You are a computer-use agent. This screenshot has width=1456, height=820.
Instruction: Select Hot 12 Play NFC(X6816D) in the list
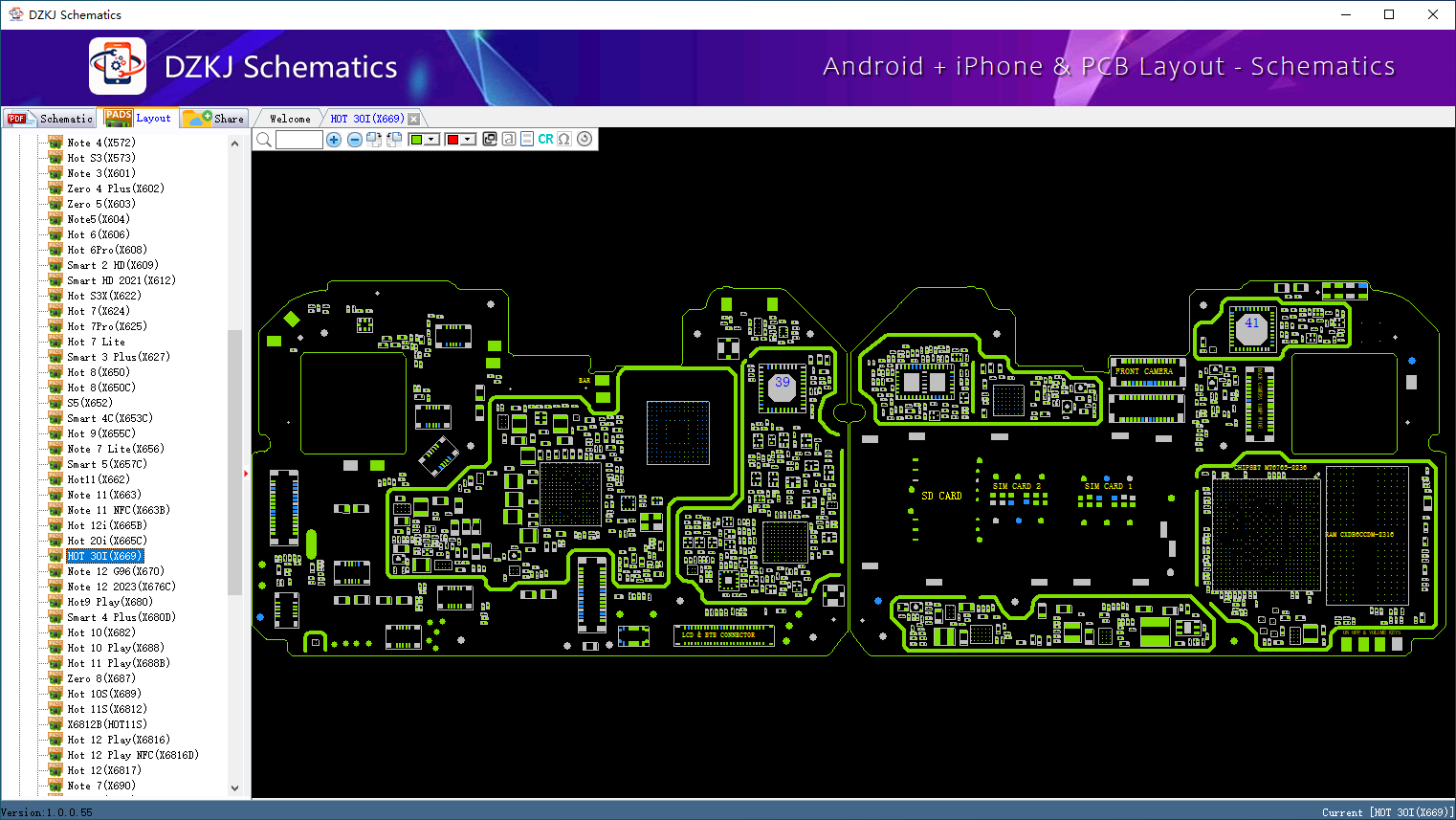133,755
